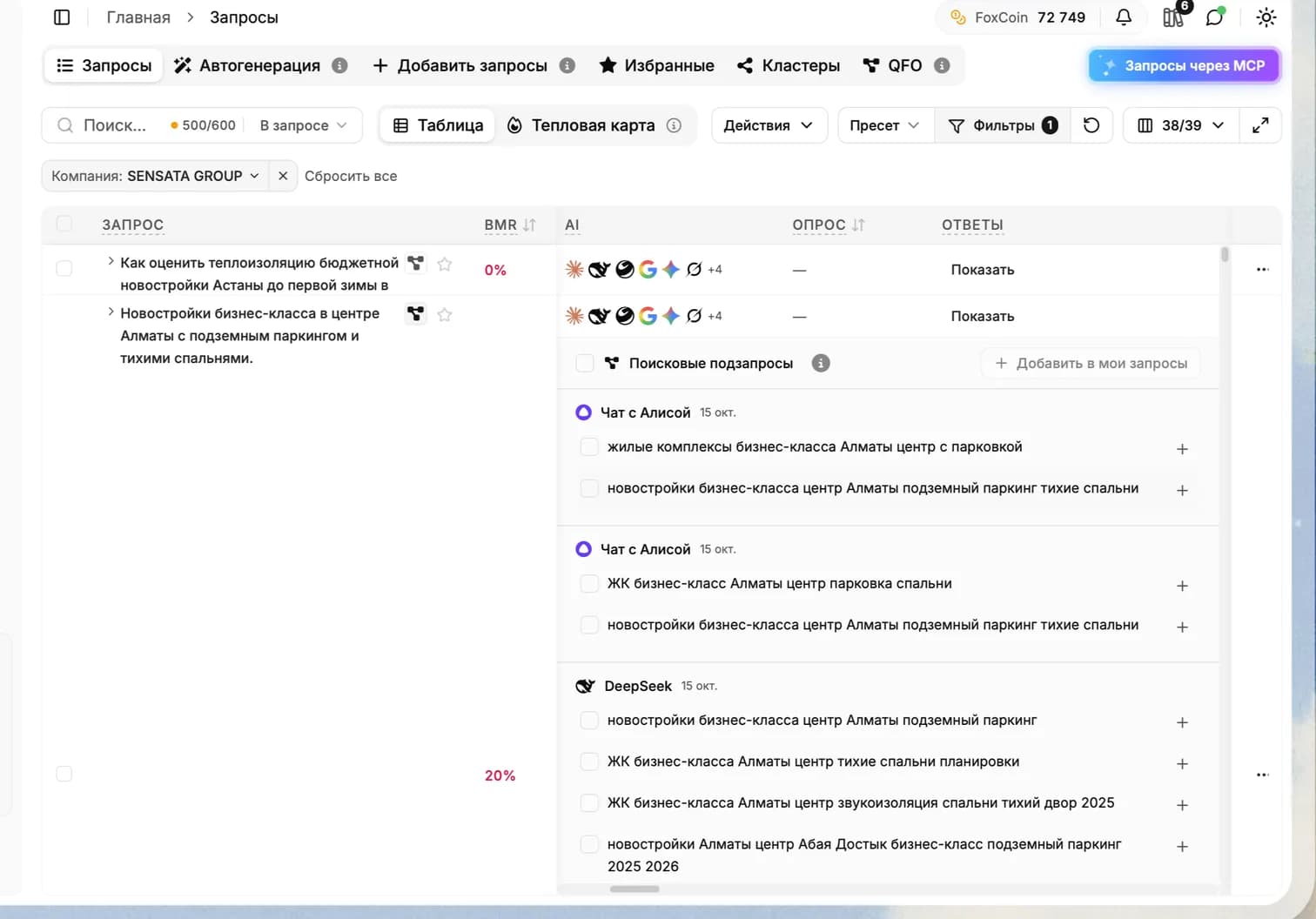Click the FoxCoin balance coin icon
This screenshot has width=1316, height=919.
point(958,17)
